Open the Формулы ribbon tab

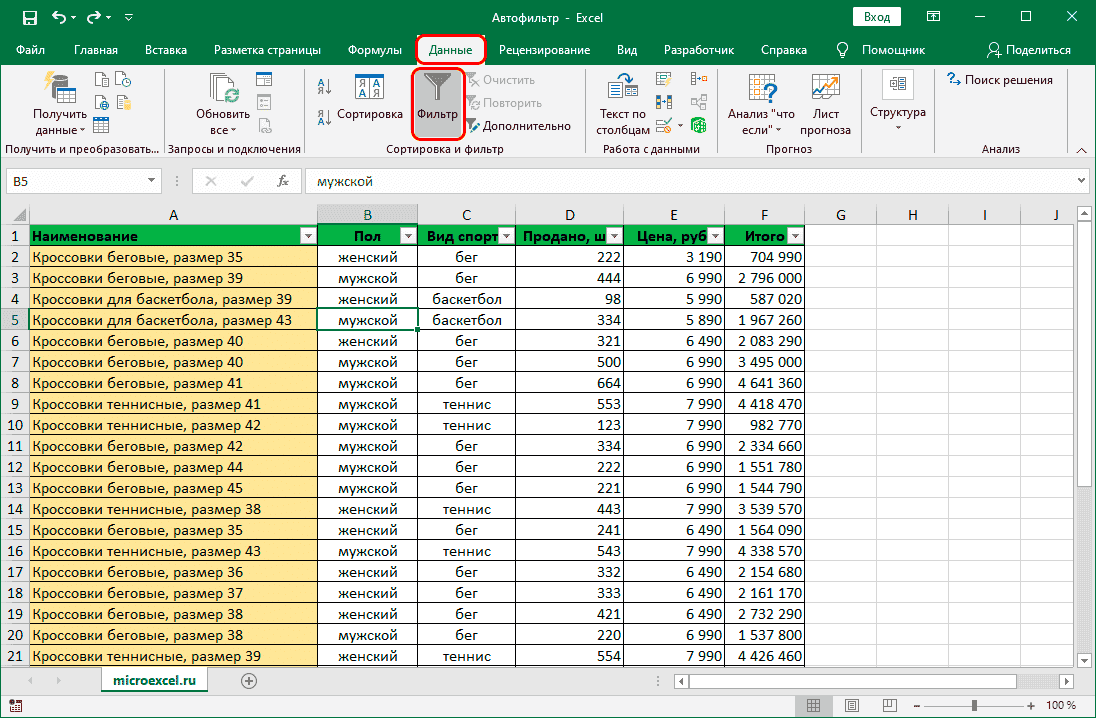[x=375, y=50]
